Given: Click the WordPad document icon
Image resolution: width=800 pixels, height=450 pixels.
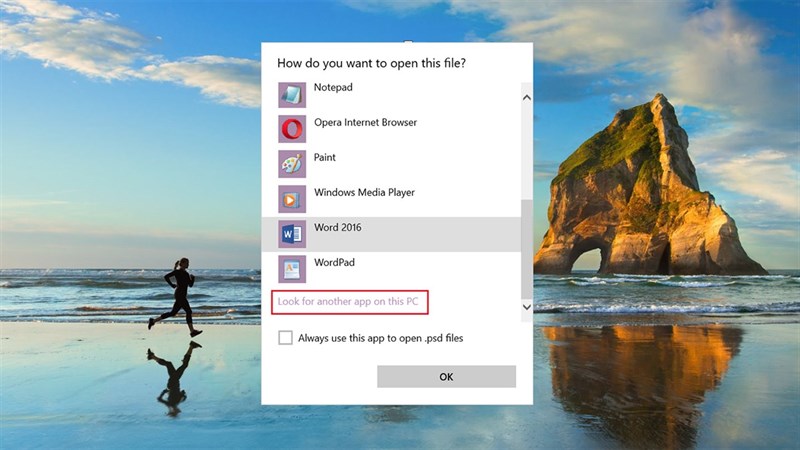Looking at the screenshot, I should tap(292, 269).
